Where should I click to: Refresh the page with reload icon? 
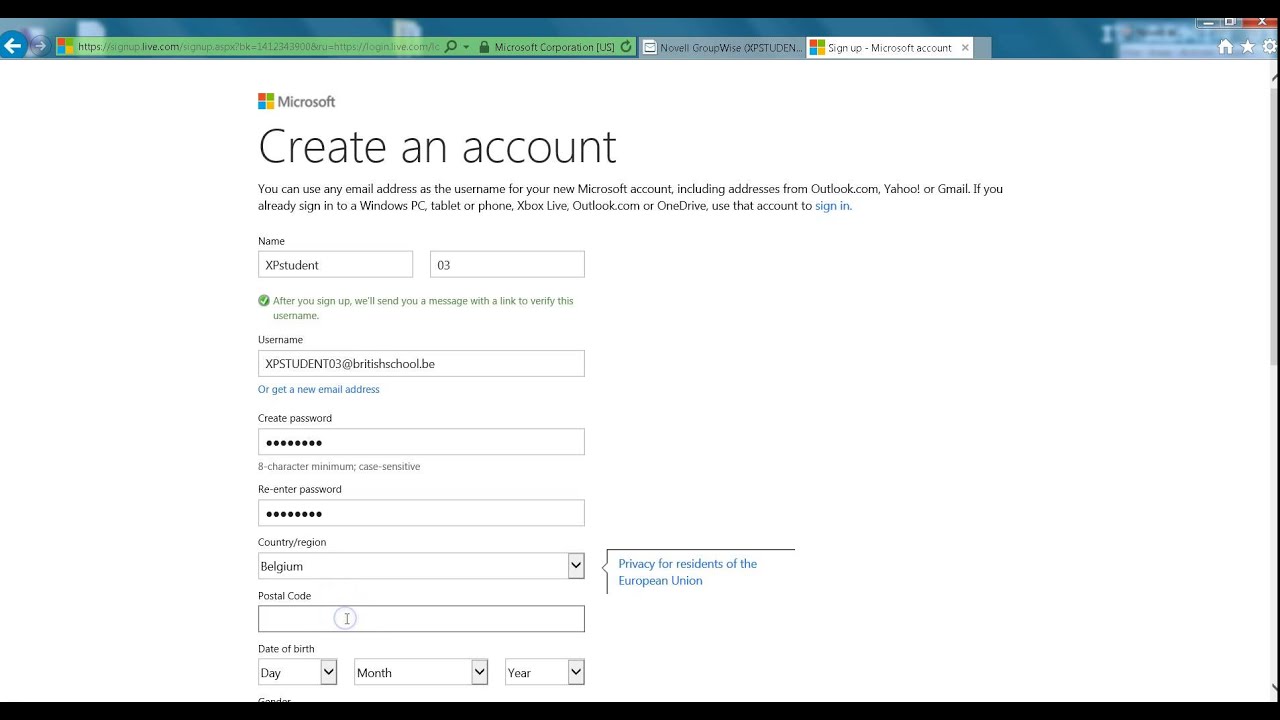tap(626, 47)
